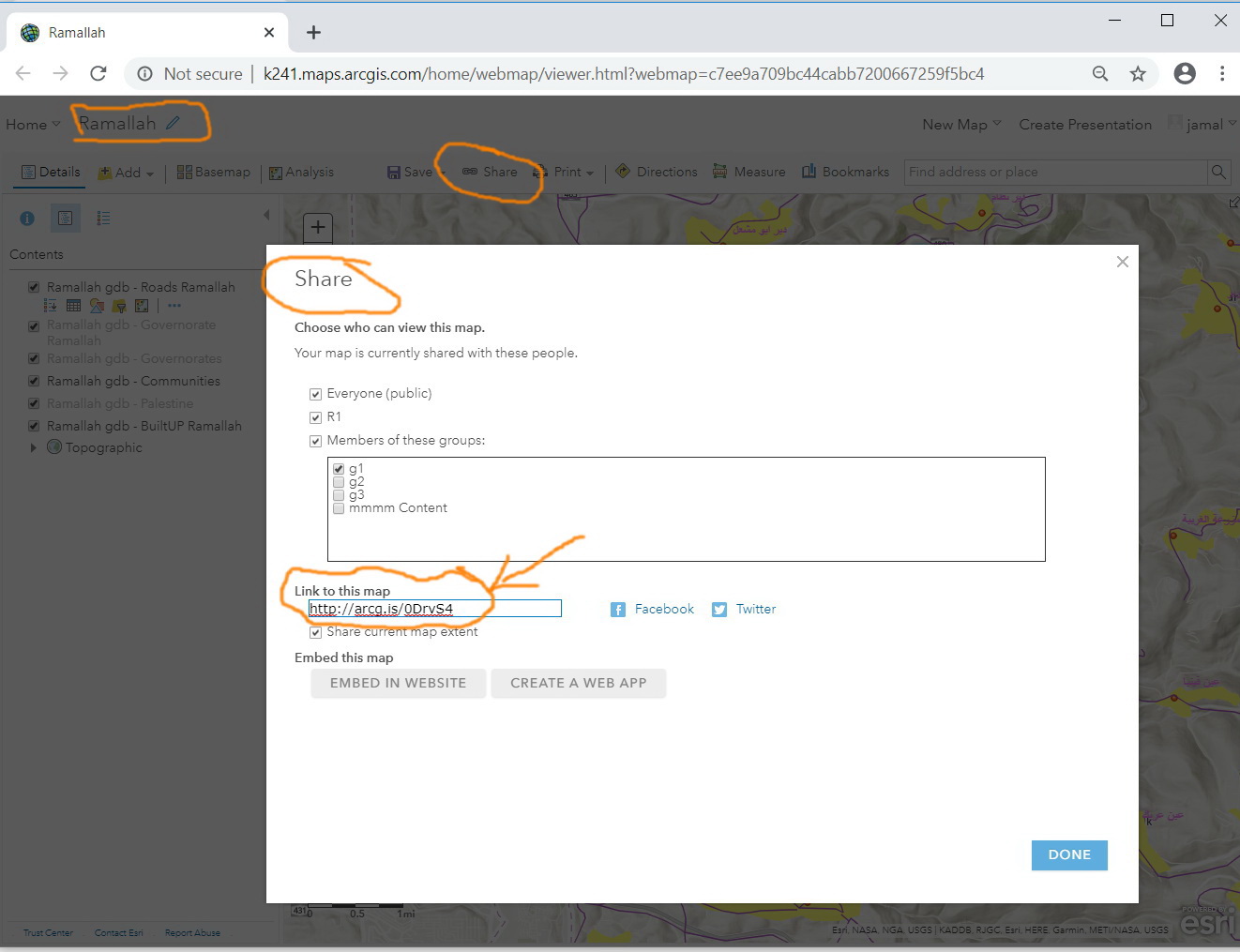
Task: Toggle Members of these groups checkbox
Action: 315,441
